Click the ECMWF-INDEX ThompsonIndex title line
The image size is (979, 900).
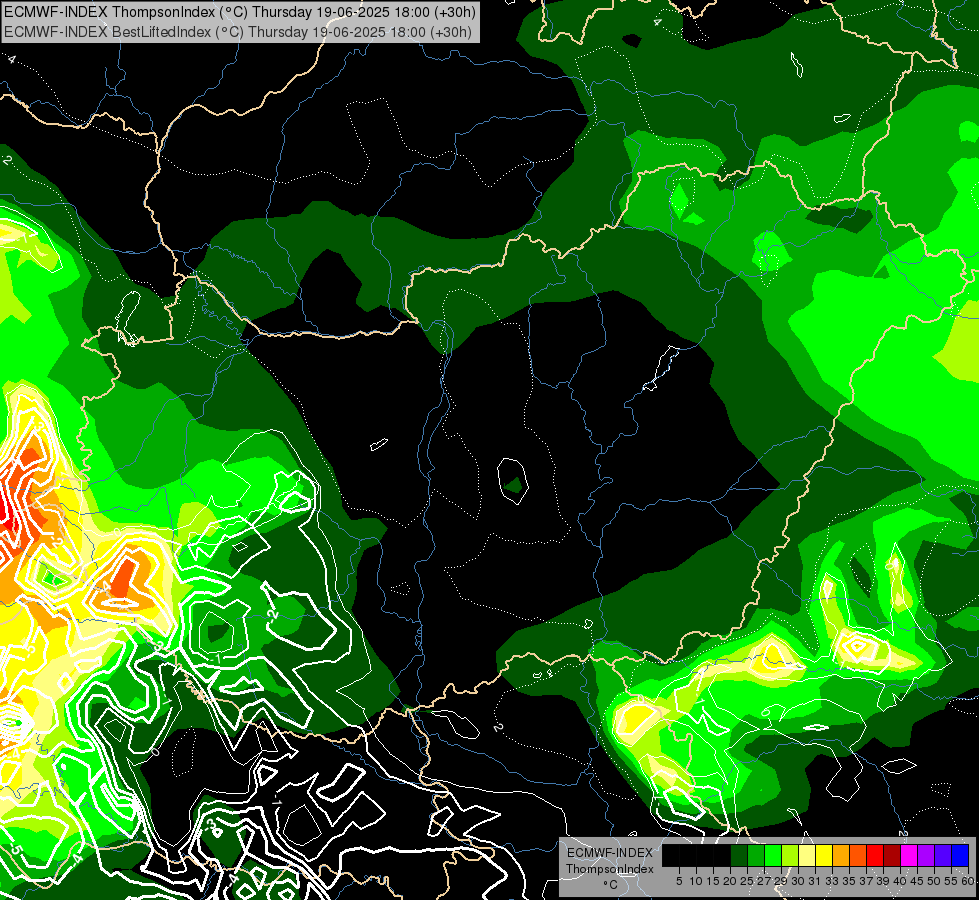(x=240, y=12)
